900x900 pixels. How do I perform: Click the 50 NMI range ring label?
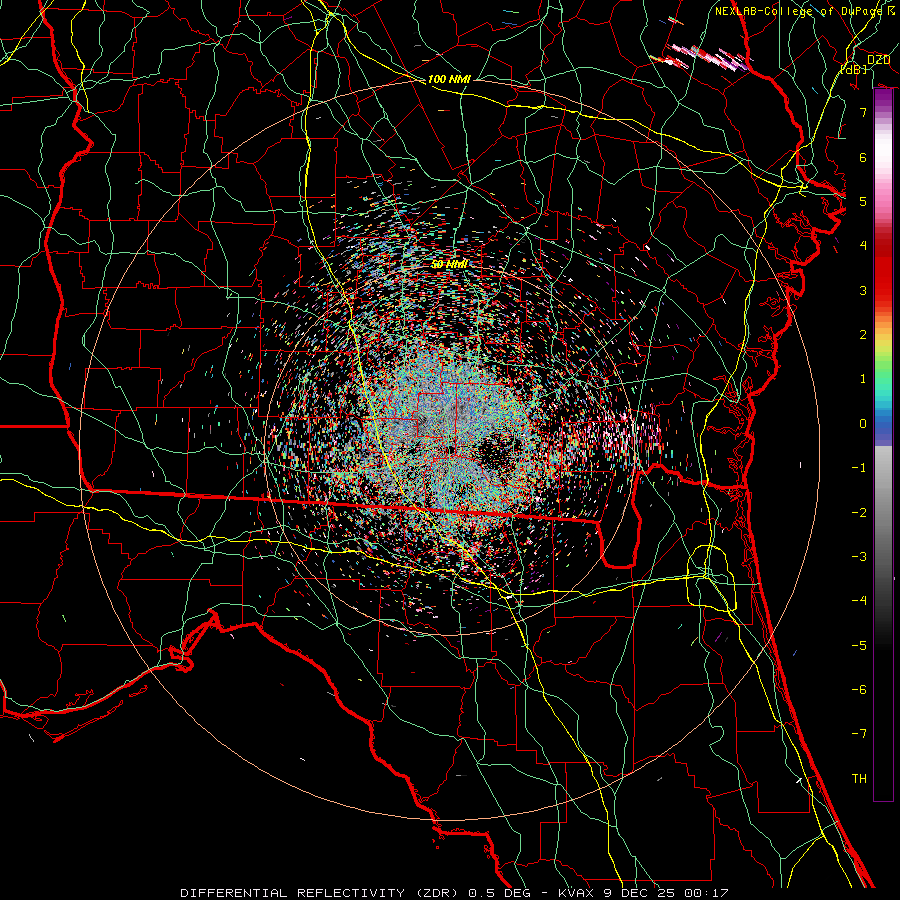[x=449, y=264]
